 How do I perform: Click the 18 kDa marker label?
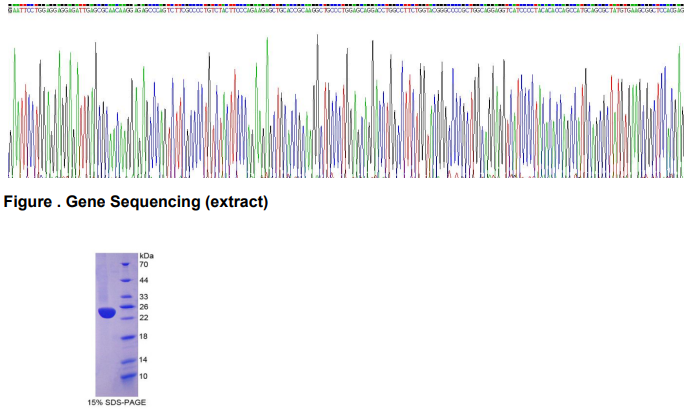143,337
